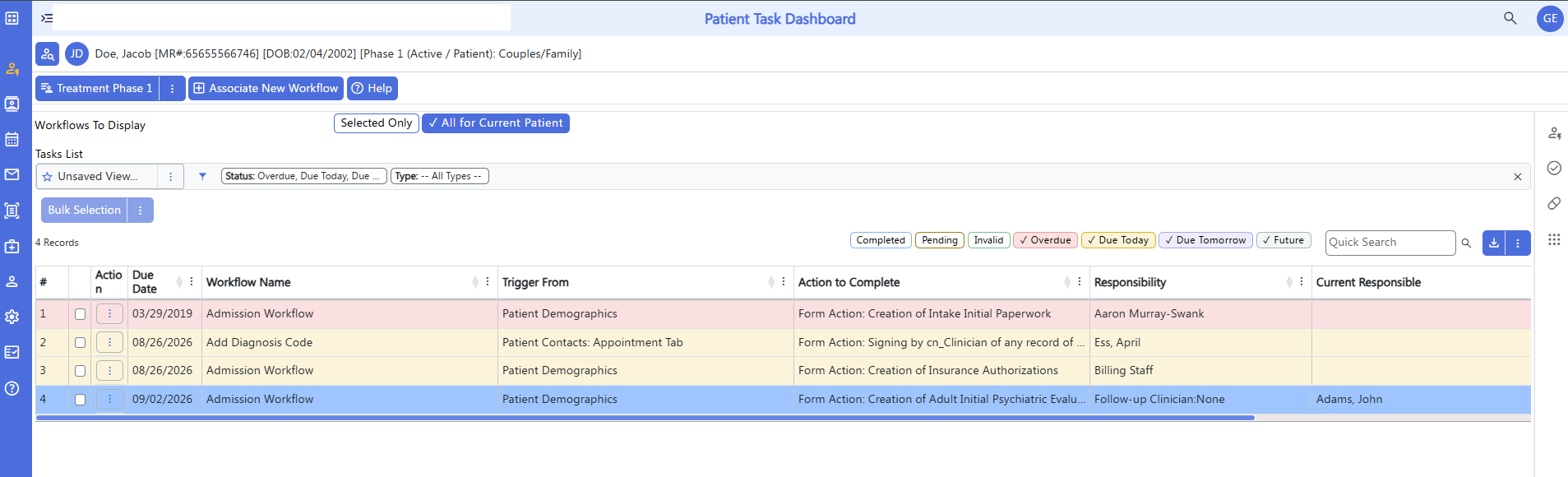
Task: Toggle the Pending status filter
Action: (x=940, y=240)
